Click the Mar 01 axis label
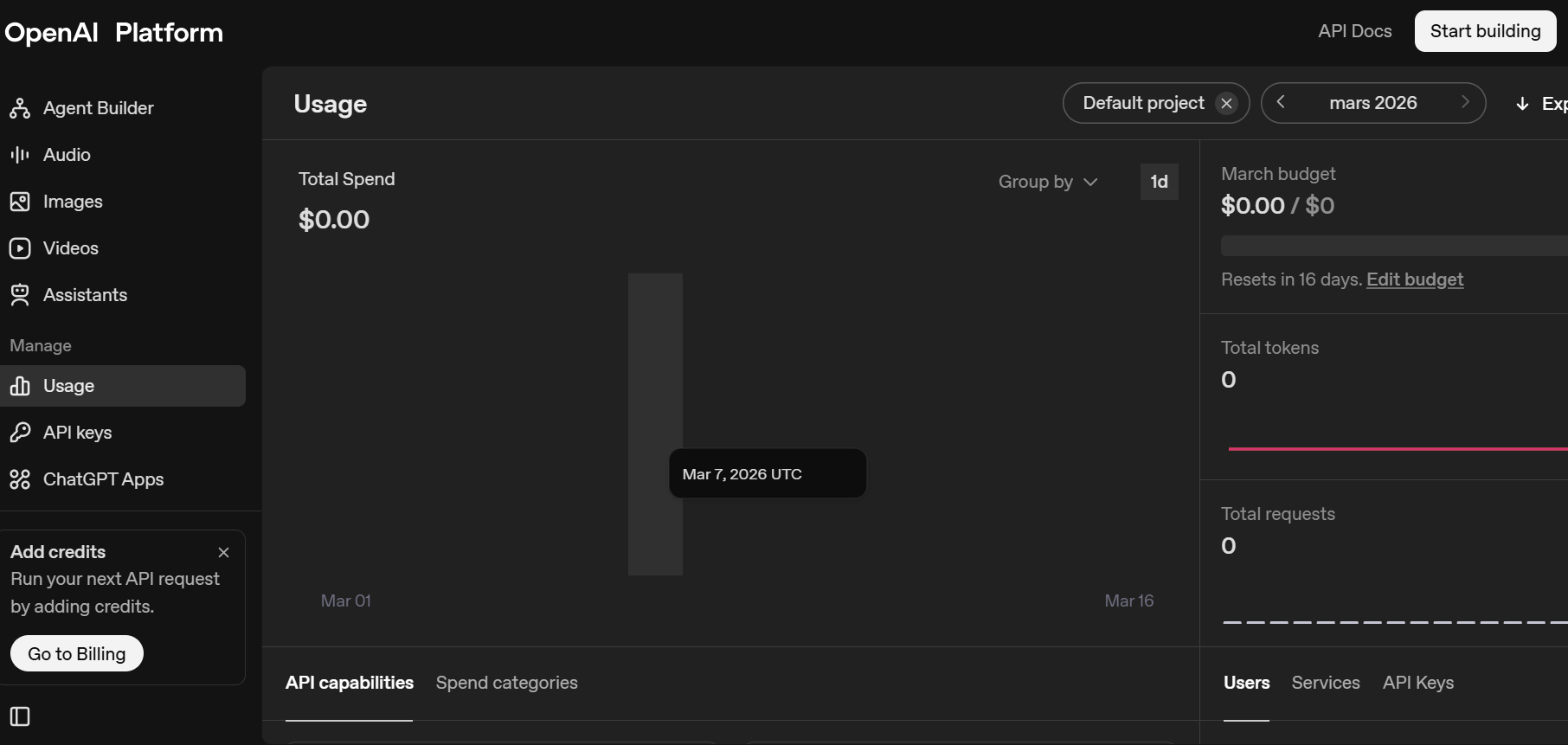The image size is (1568, 745). [x=346, y=600]
